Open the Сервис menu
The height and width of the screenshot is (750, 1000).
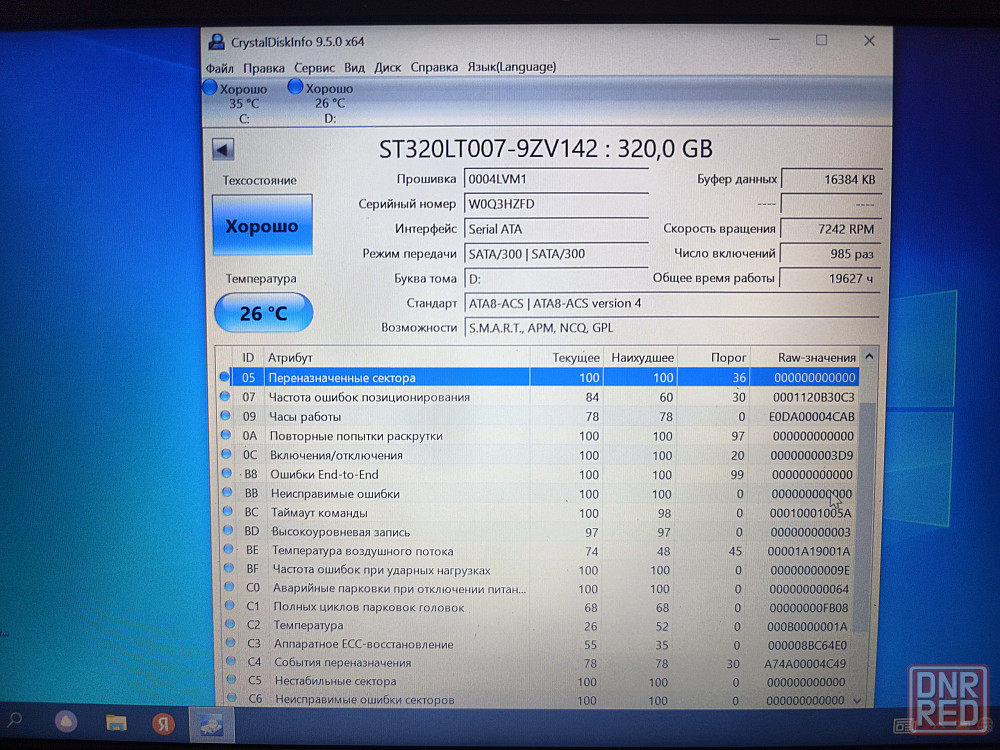(314, 68)
